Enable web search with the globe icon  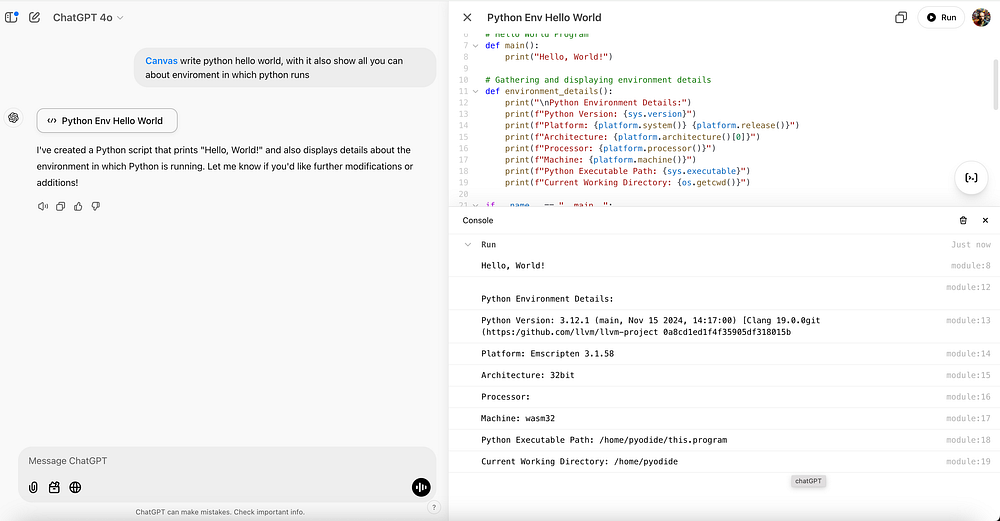coord(75,487)
